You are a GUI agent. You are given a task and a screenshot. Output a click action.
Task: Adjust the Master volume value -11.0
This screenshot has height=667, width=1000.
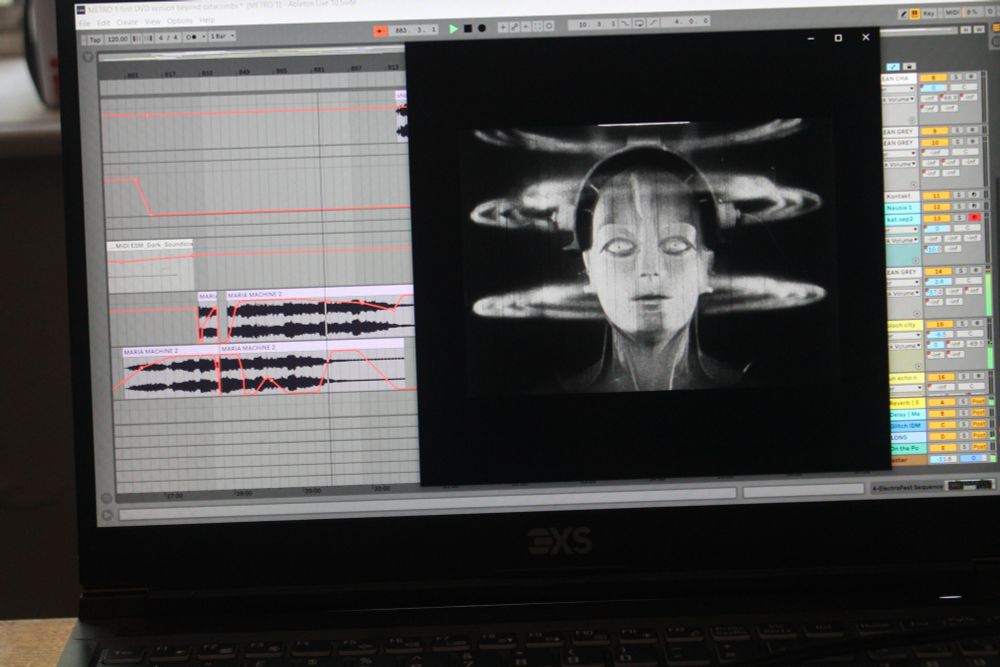tap(943, 460)
